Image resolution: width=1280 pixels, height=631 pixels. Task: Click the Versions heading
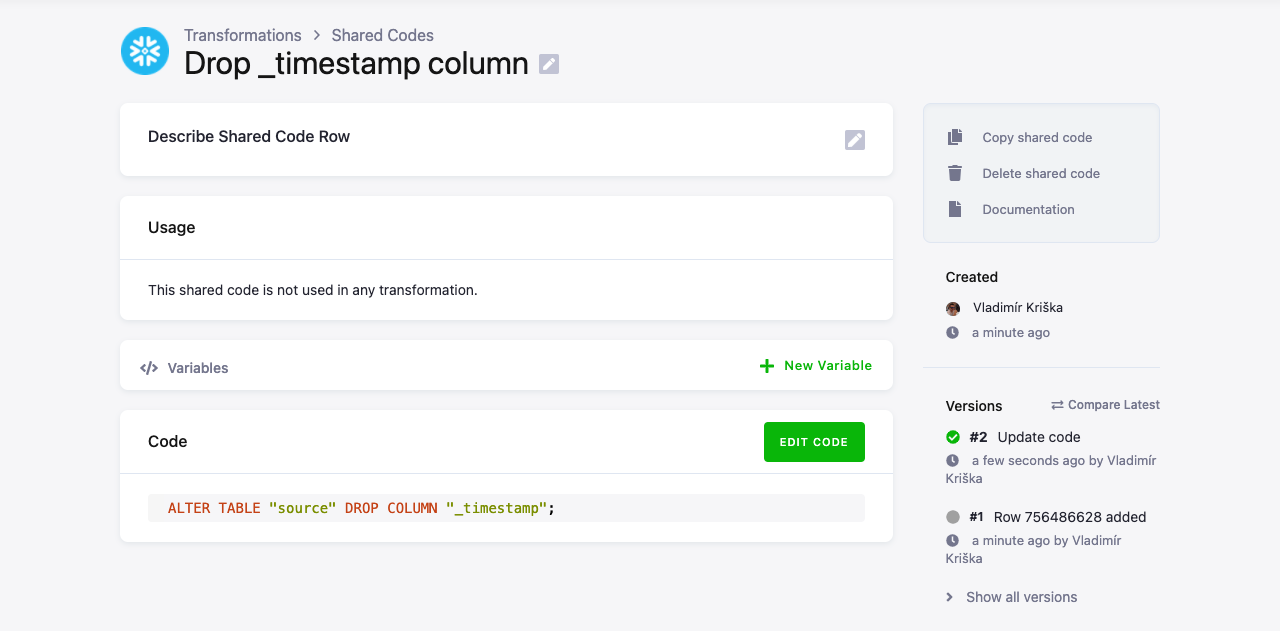974,406
